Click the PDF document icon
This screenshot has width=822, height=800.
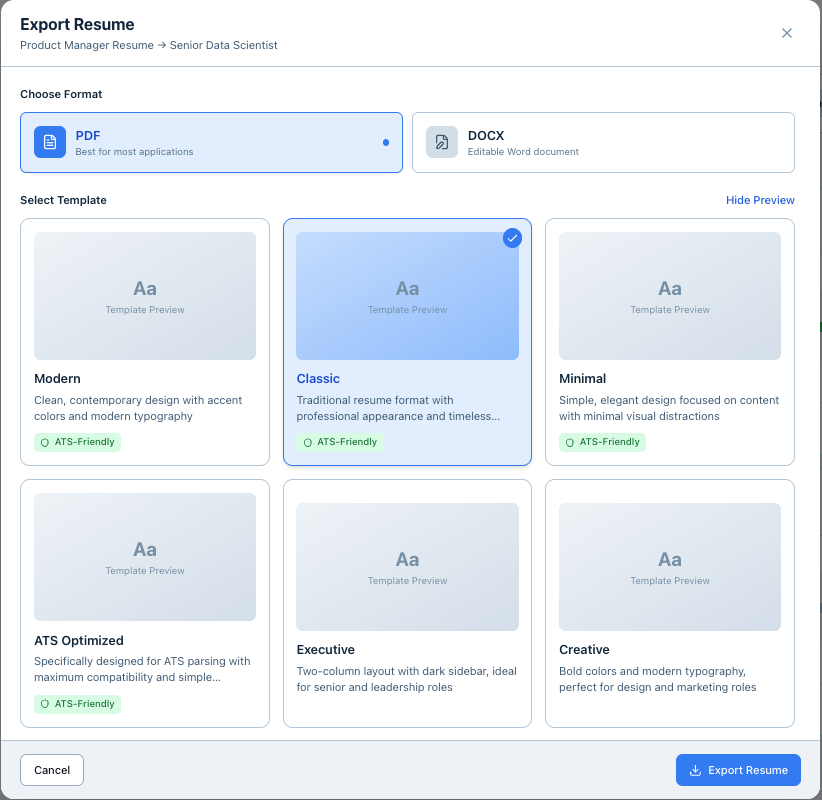coord(50,142)
